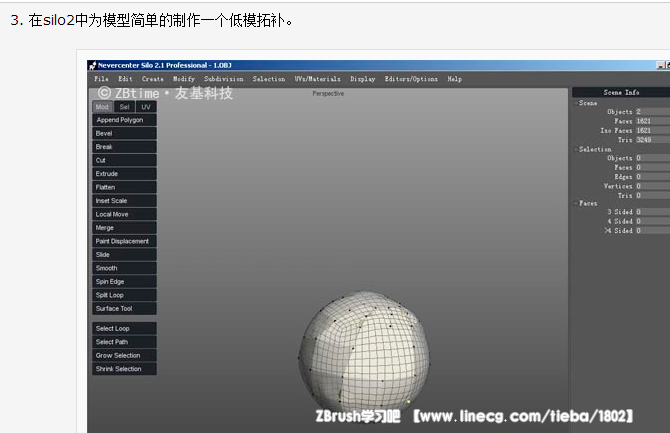Click the Grow Selection button
The height and width of the screenshot is (433, 670).
coord(124,355)
